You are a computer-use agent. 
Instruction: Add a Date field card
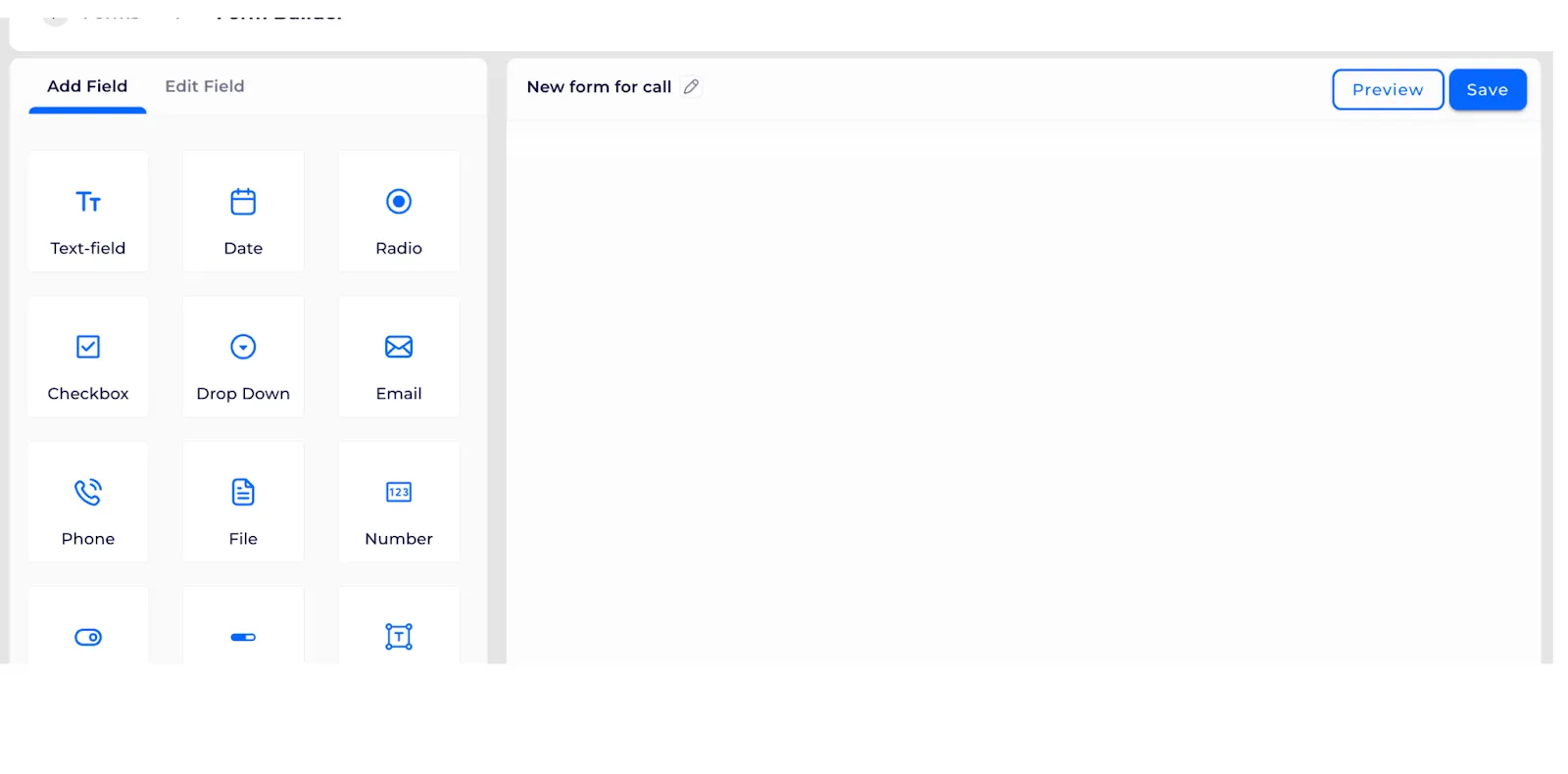pyautogui.click(x=243, y=211)
